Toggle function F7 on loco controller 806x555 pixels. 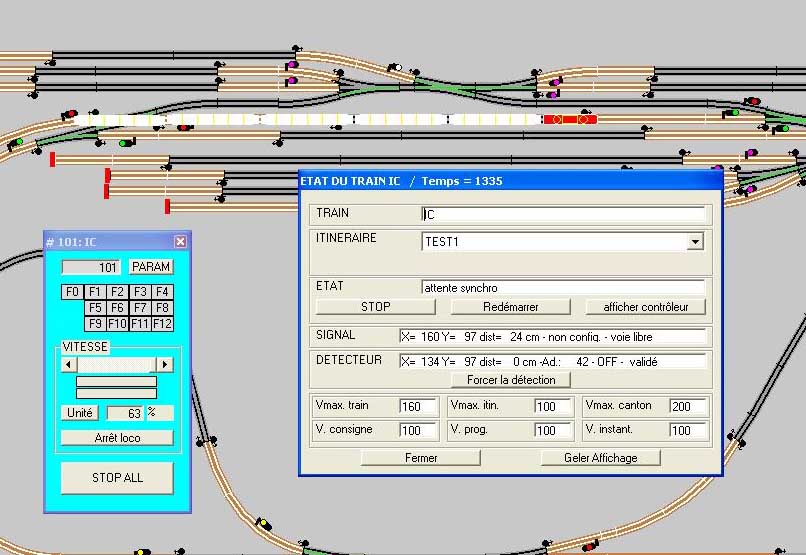[140, 308]
